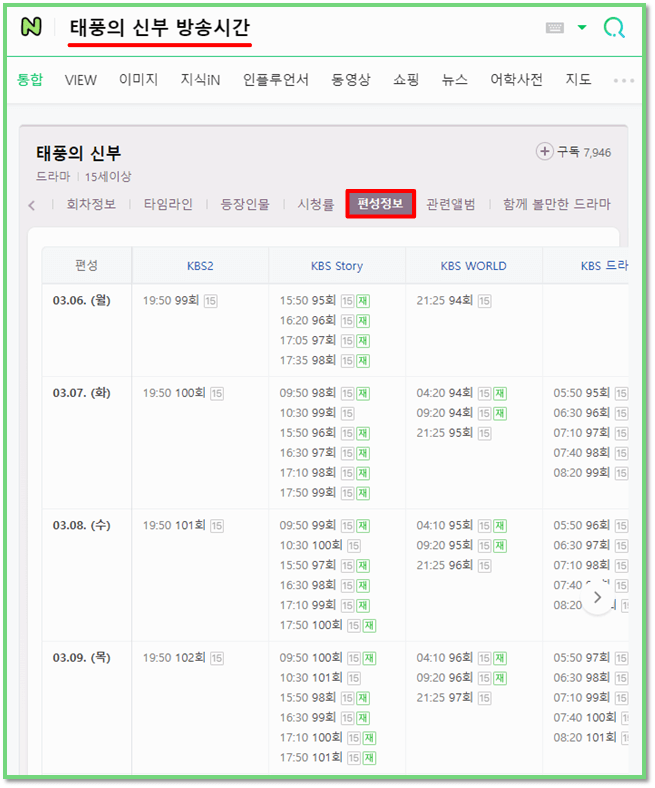Select the 등장인물 sub-tab
The image size is (655, 788).
[x=245, y=204]
